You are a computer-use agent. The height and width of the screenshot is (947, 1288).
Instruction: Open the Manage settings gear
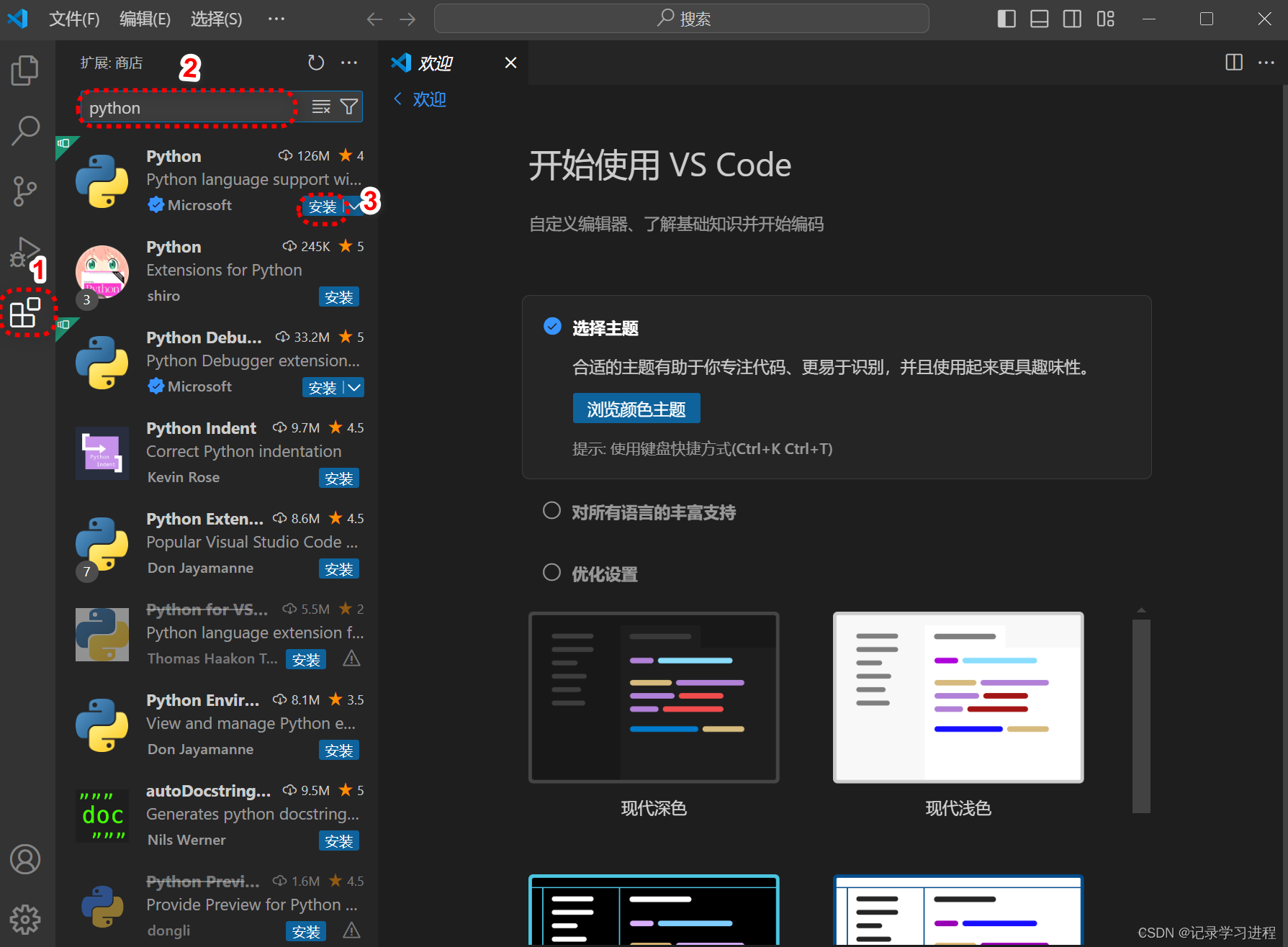25,920
